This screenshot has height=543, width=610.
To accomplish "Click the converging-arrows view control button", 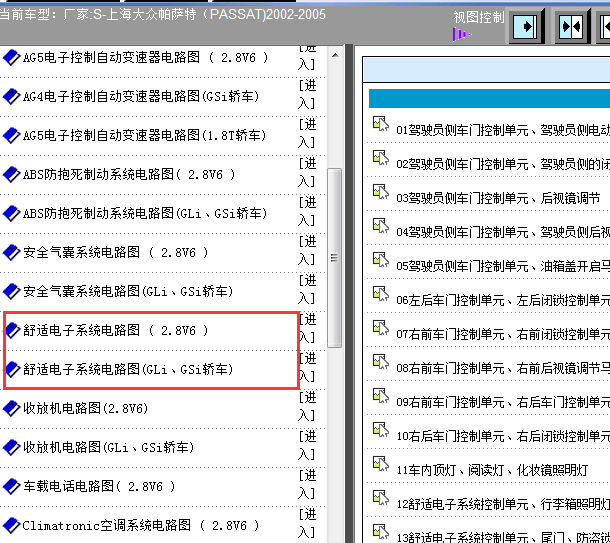I will pyautogui.click(x=571, y=27).
